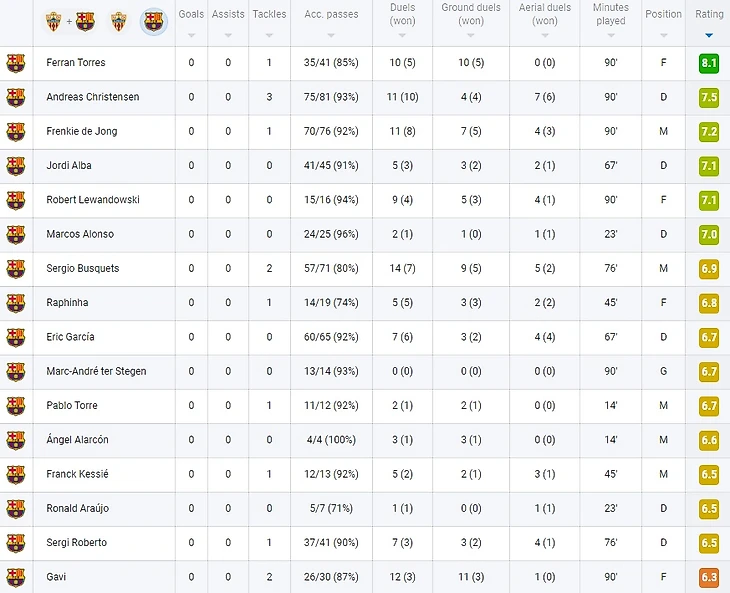Click the team crest beside Gavi
The image size is (730, 593).
click(x=16, y=578)
